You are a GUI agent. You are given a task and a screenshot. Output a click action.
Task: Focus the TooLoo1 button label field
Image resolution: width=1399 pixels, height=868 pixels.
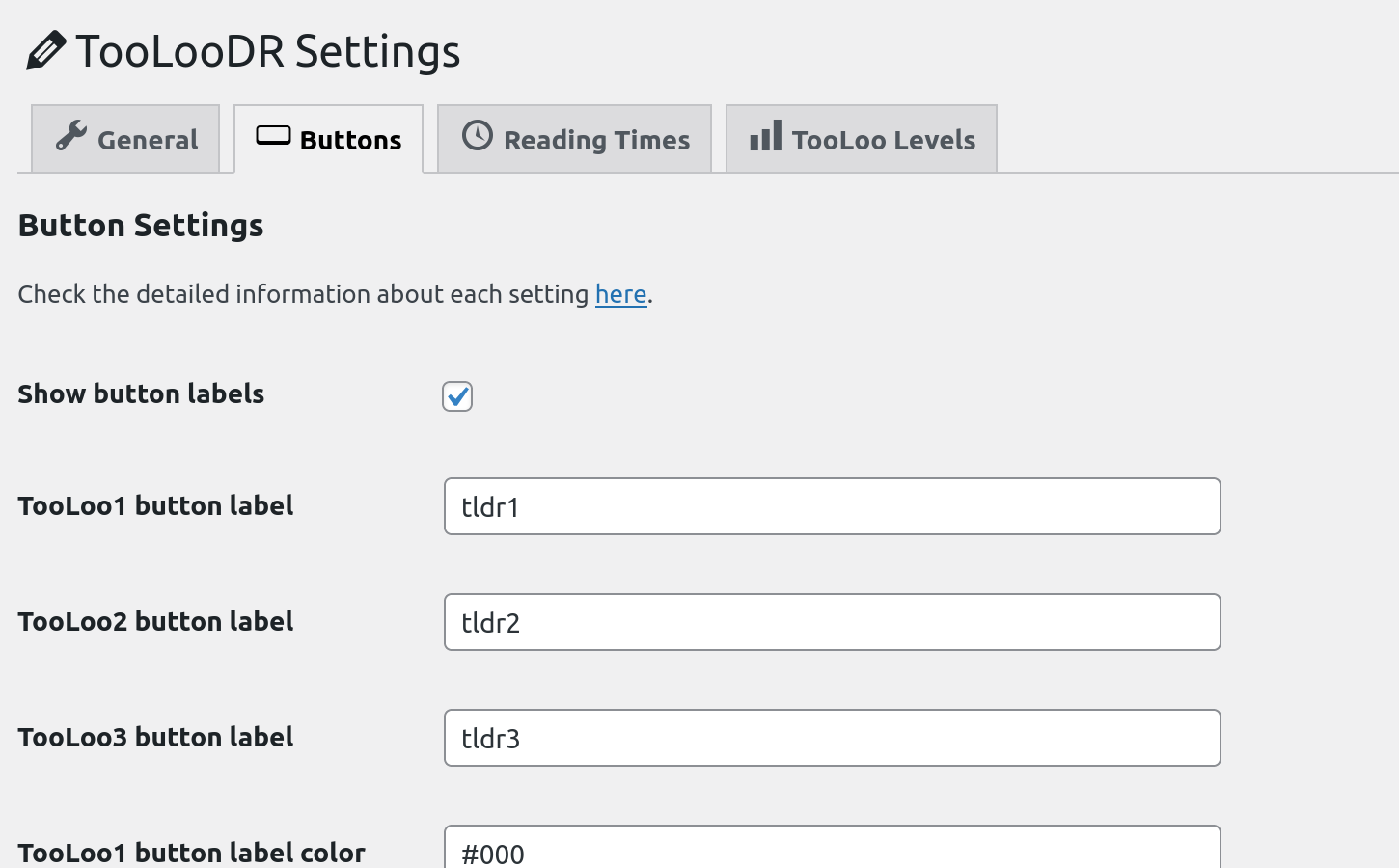tap(832, 506)
